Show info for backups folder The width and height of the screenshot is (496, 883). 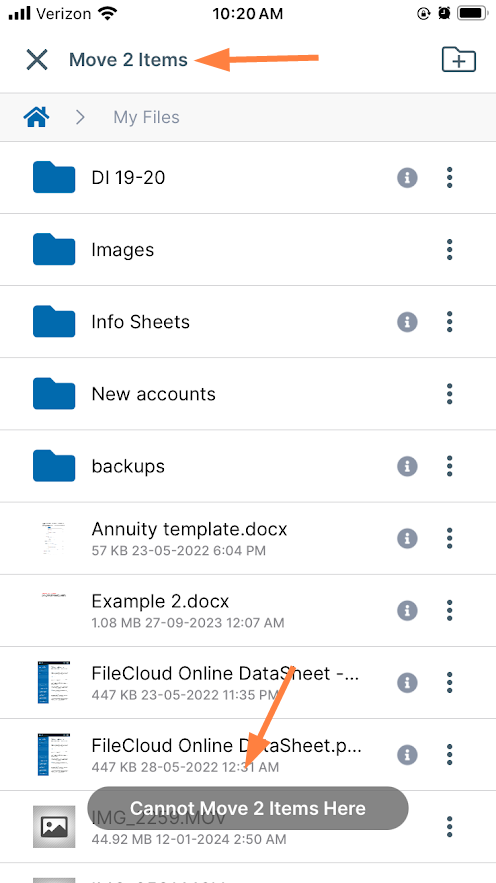[x=407, y=466]
